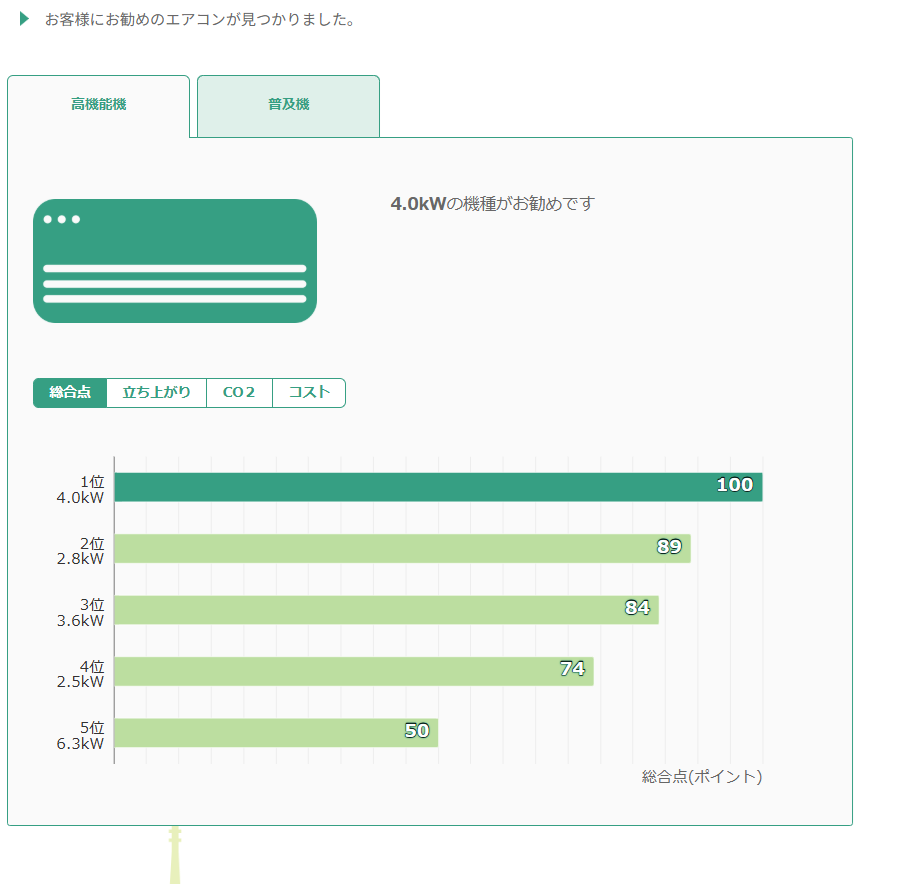The image size is (913, 884).
Task: Click the 4位 2.5kW bar showing 74
Action: click(354, 671)
